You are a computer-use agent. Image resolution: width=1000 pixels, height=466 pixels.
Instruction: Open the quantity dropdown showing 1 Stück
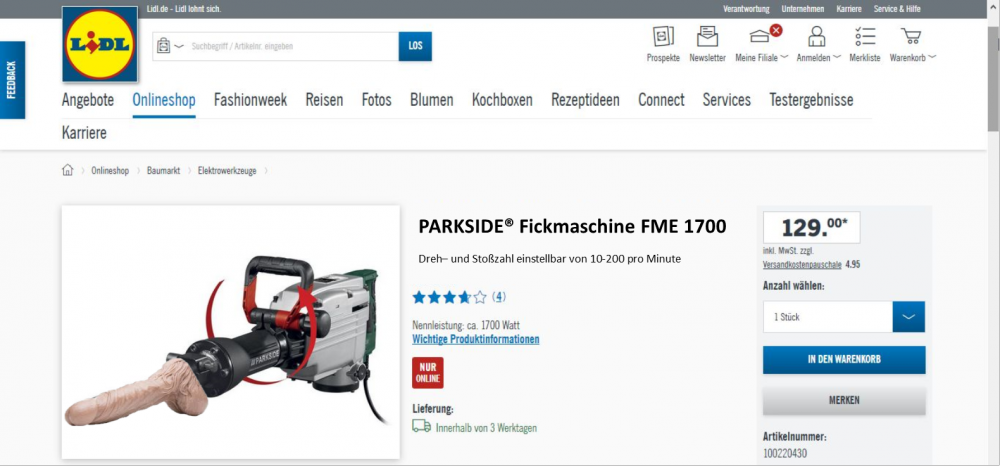point(843,317)
